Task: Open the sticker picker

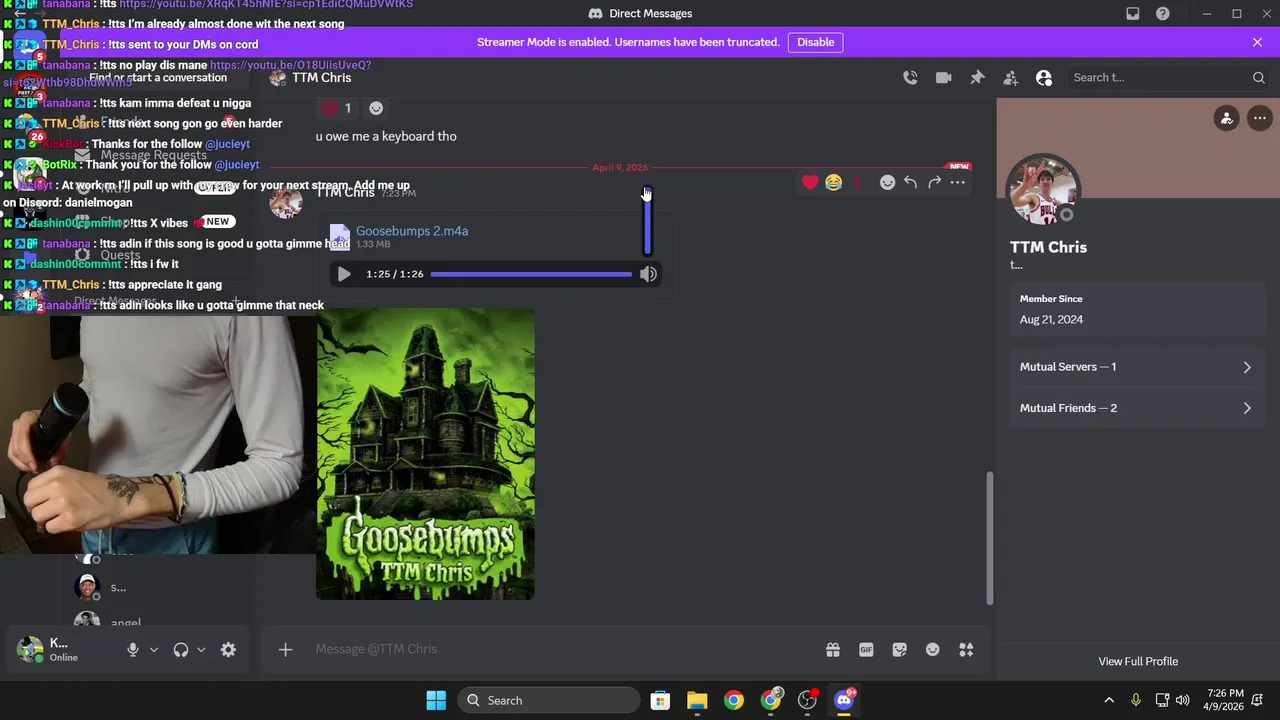Action: coord(899,650)
